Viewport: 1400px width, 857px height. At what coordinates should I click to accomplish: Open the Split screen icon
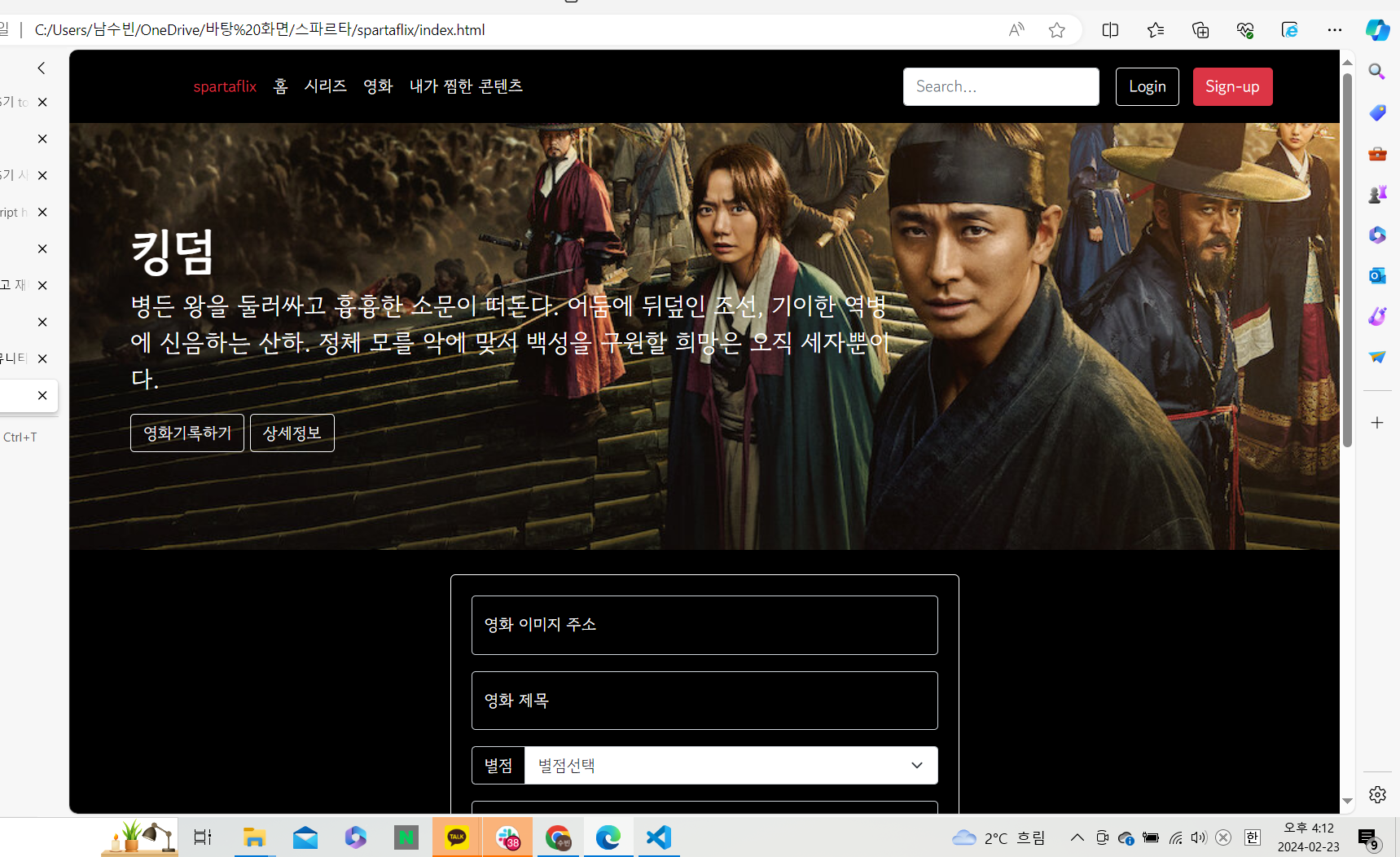(x=1110, y=30)
